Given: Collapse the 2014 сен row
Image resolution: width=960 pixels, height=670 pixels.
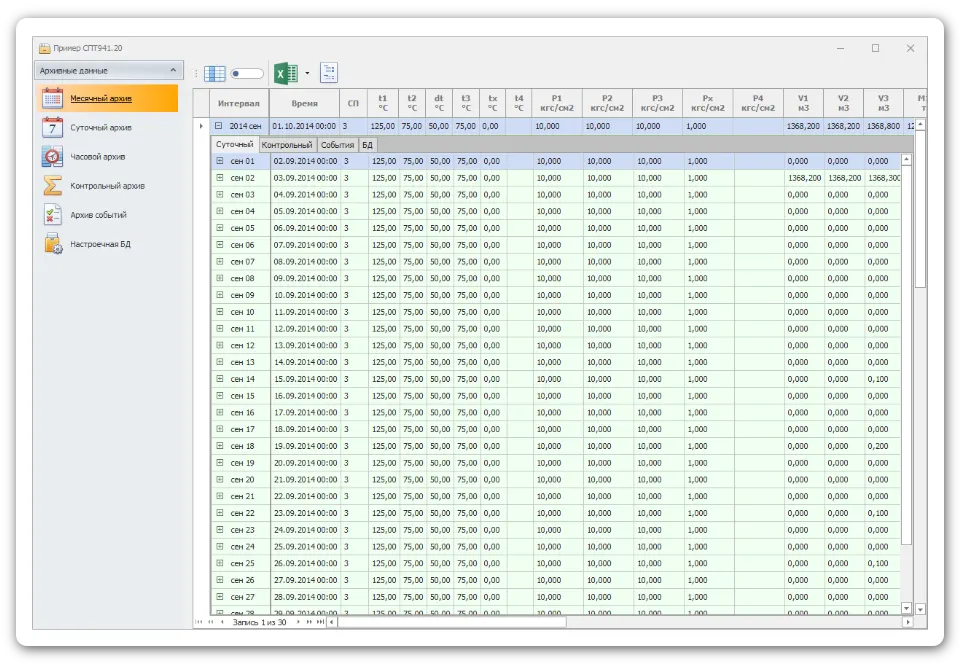Looking at the screenshot, I should click(x=218, y=127).
